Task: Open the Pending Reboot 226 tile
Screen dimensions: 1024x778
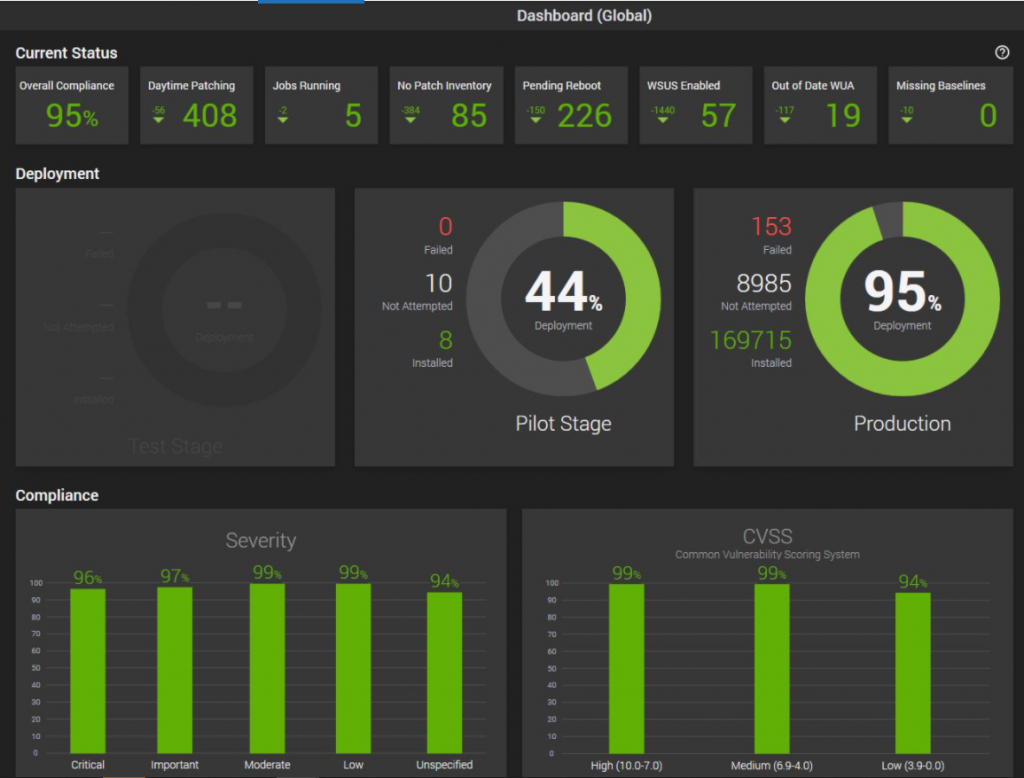Action: [x=571, y=105]
